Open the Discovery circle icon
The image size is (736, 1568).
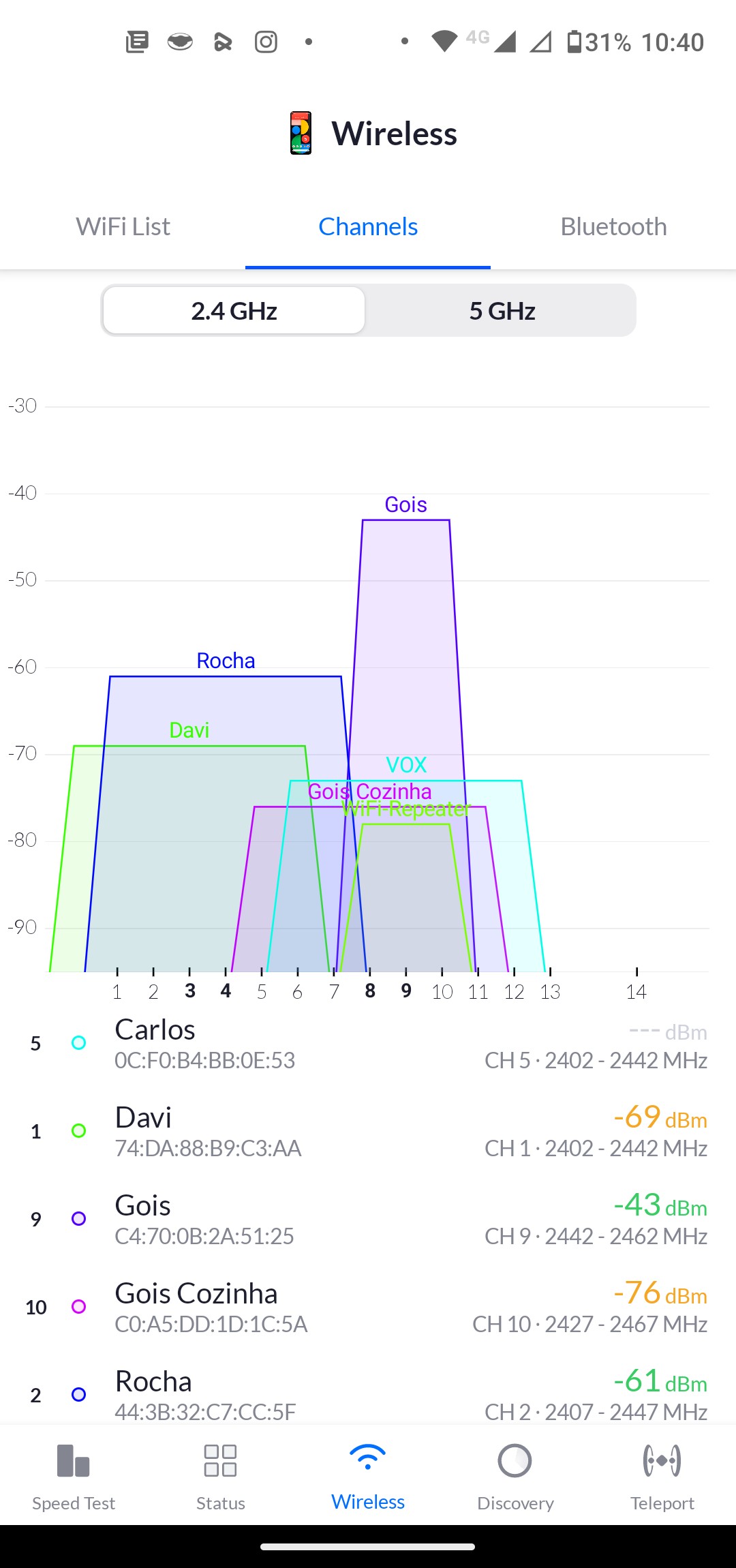(x=515, y=1461)
